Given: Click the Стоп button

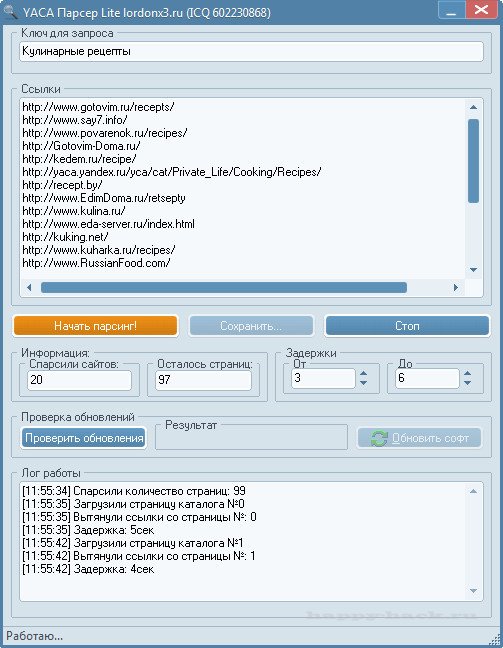Looking at the screenshot, I should pos(407,326).
